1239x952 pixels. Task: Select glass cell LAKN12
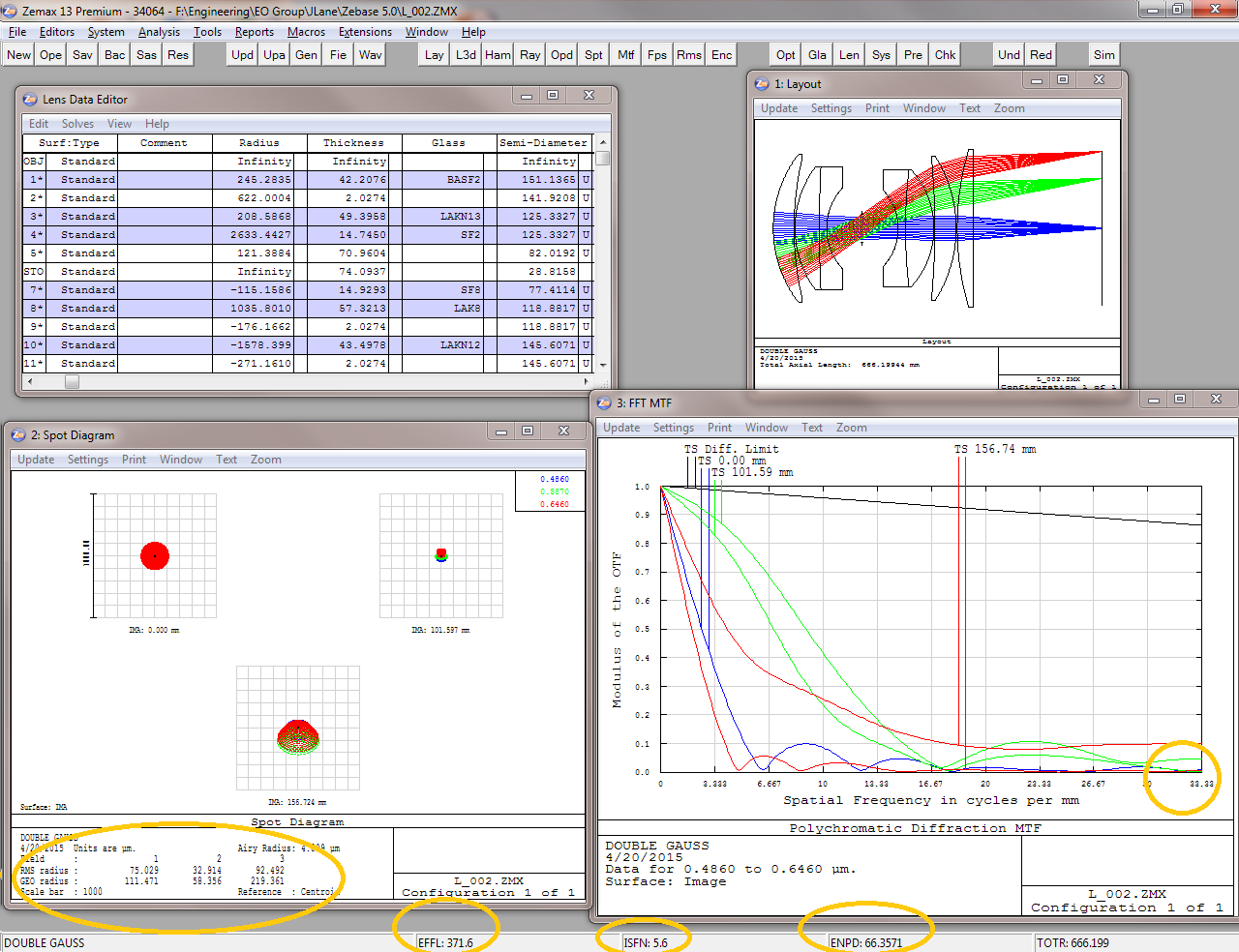[x=449, y=345]
